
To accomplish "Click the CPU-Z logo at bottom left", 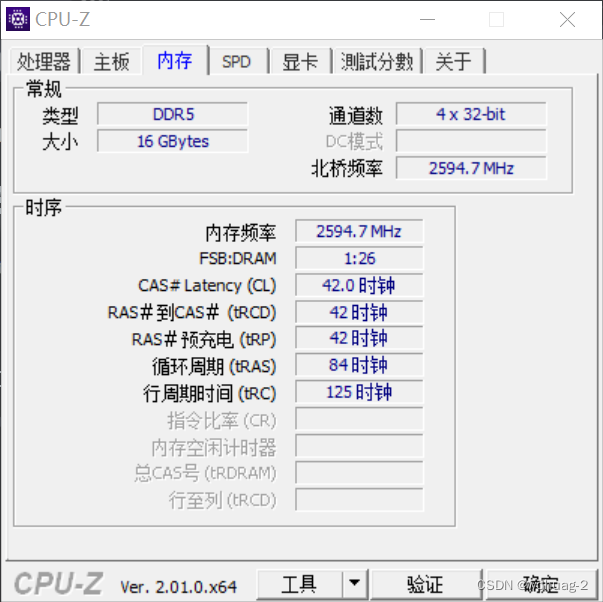I will 59,584.
